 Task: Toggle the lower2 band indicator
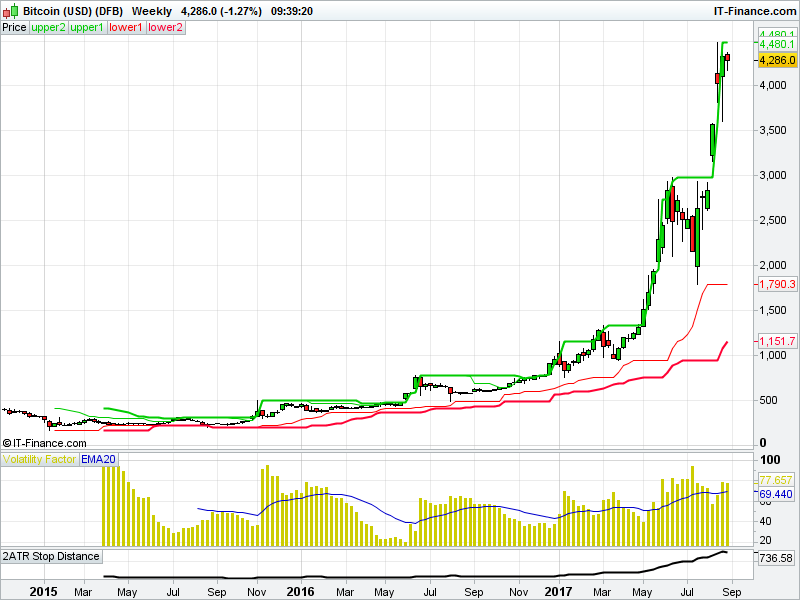pos(163,27)
